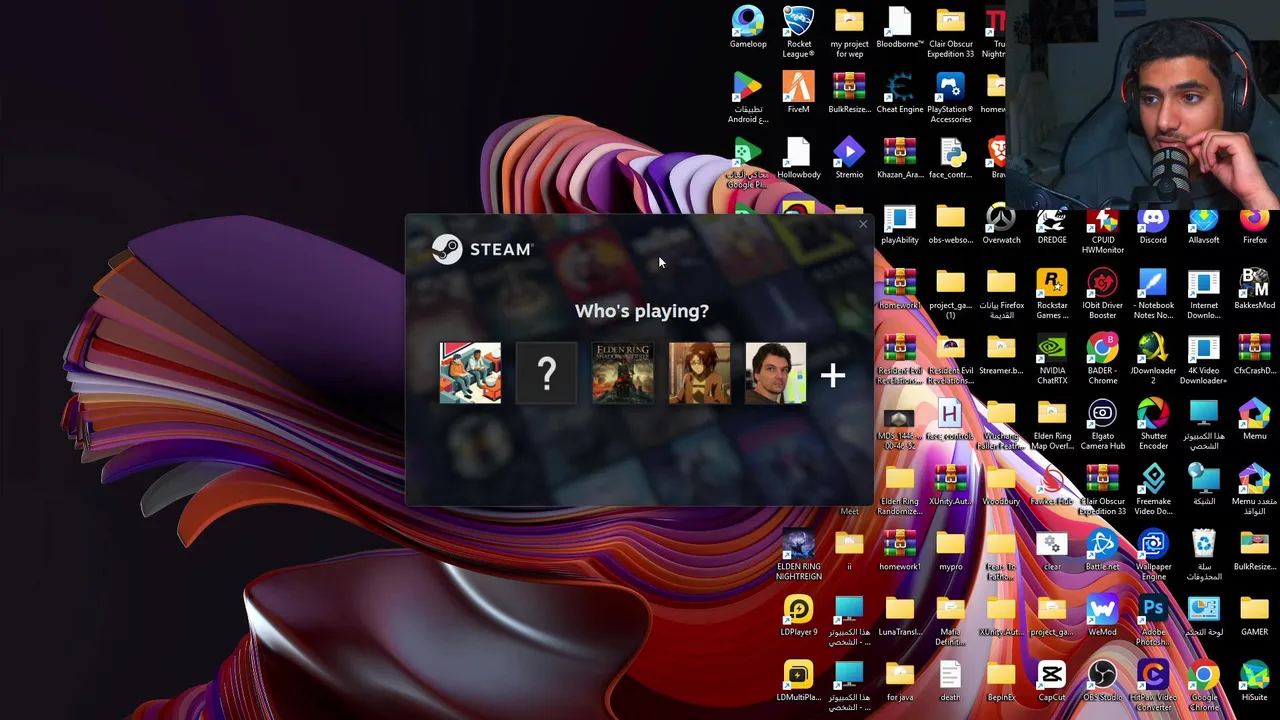The height and width of the screenshot is (720, 1280).
Task: Select the man photo avatar Steam profile
Action: (775, 373)
